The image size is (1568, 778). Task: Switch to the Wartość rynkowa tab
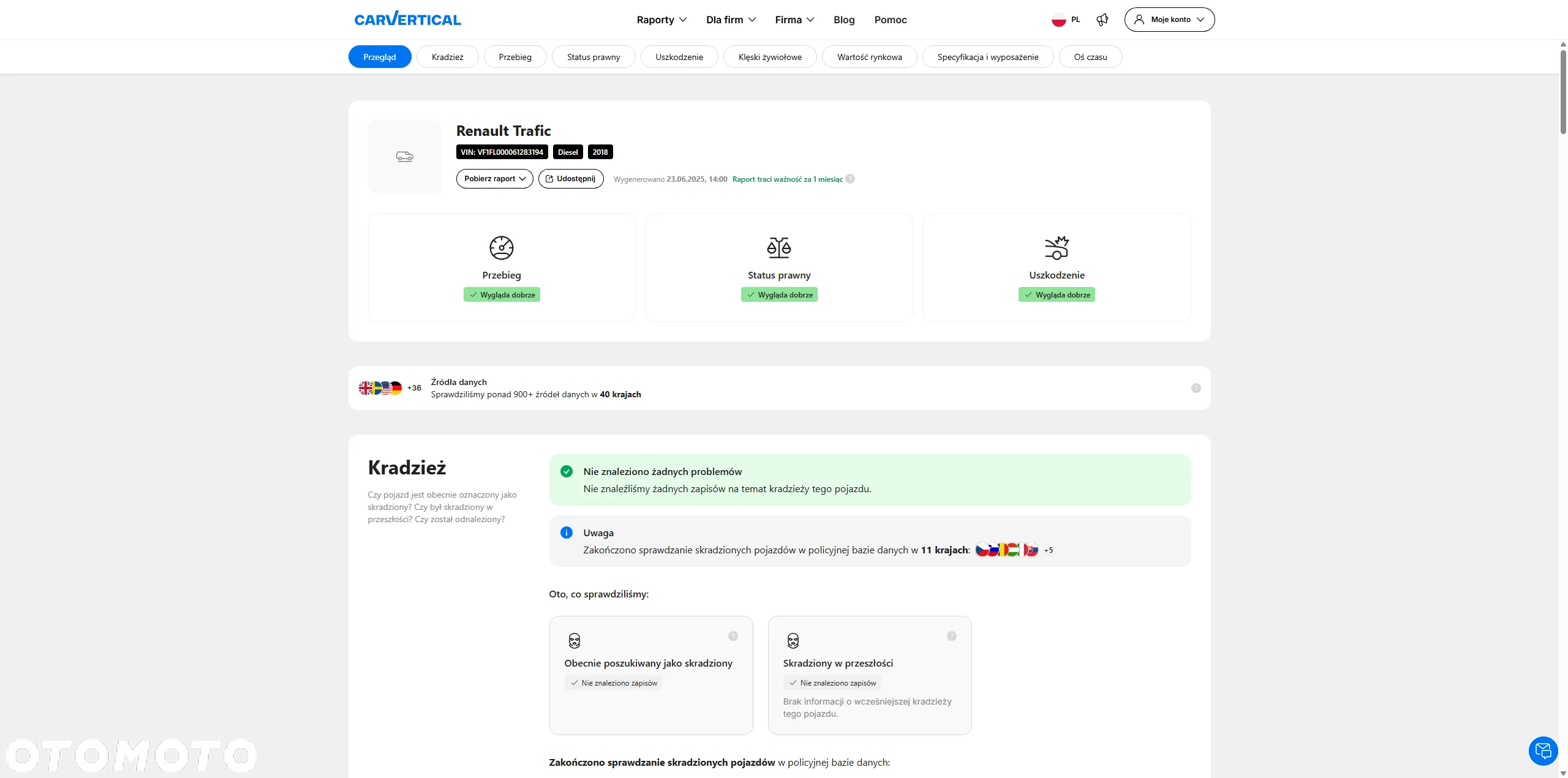coord(870,57)
